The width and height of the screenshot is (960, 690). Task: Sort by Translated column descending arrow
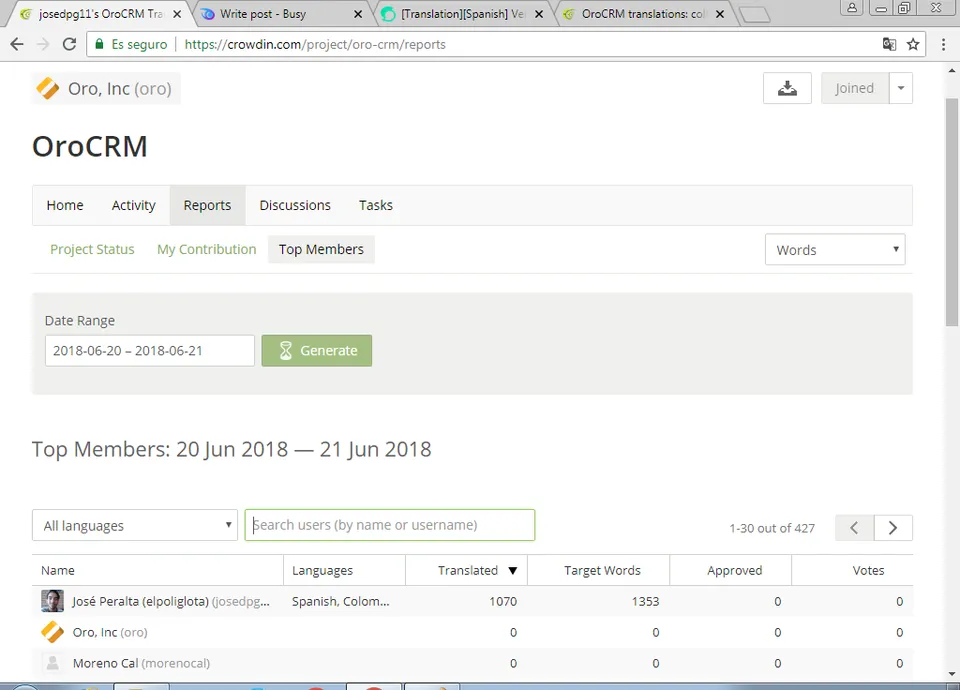[513, 571]
